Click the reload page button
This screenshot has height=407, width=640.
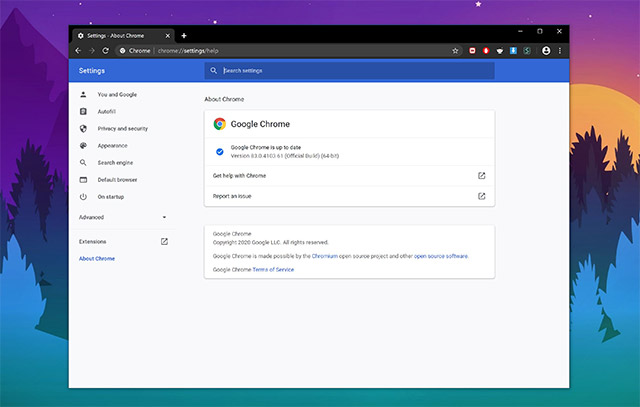coord(105,50)
